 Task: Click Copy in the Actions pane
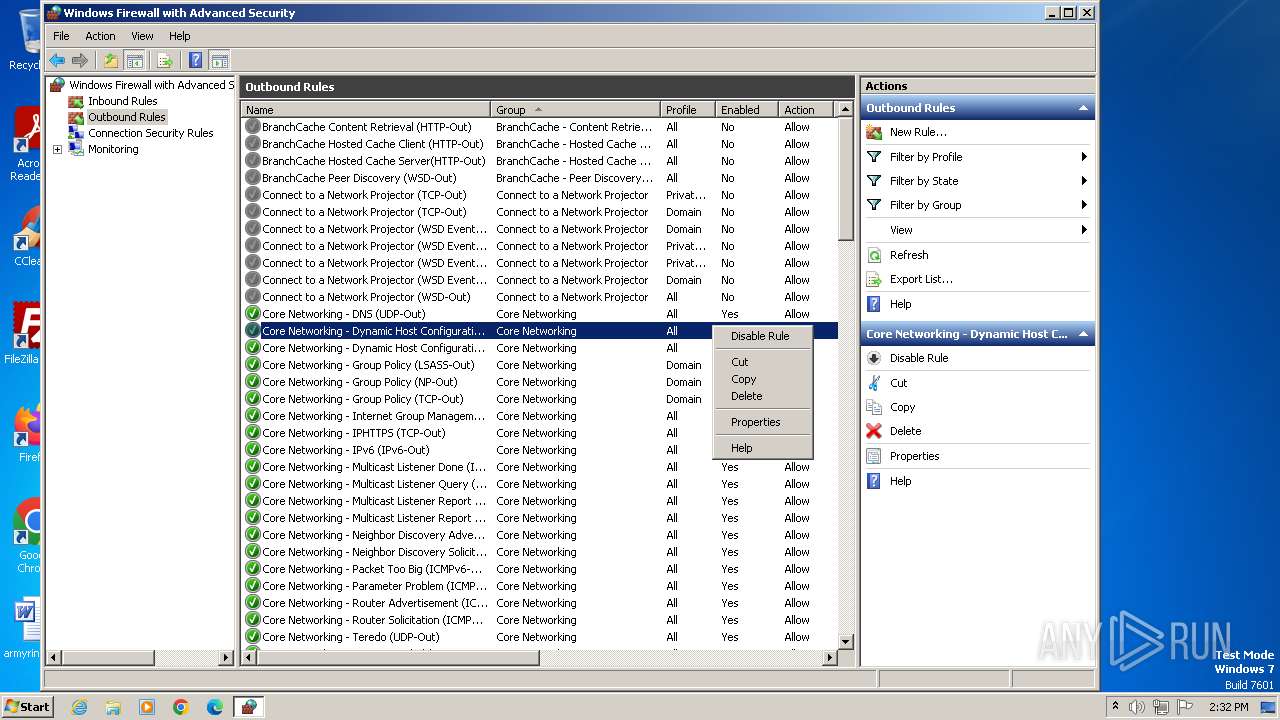pyautogui.click(x=902, y=407)
